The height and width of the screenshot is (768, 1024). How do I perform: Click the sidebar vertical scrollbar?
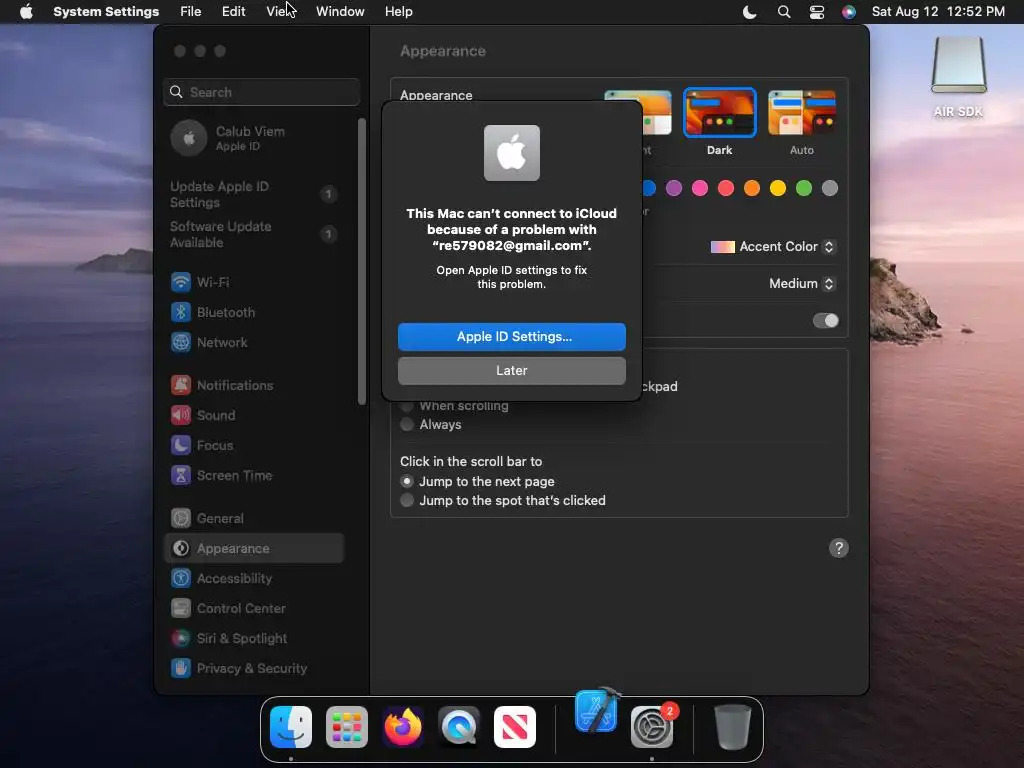coord(362,261)
